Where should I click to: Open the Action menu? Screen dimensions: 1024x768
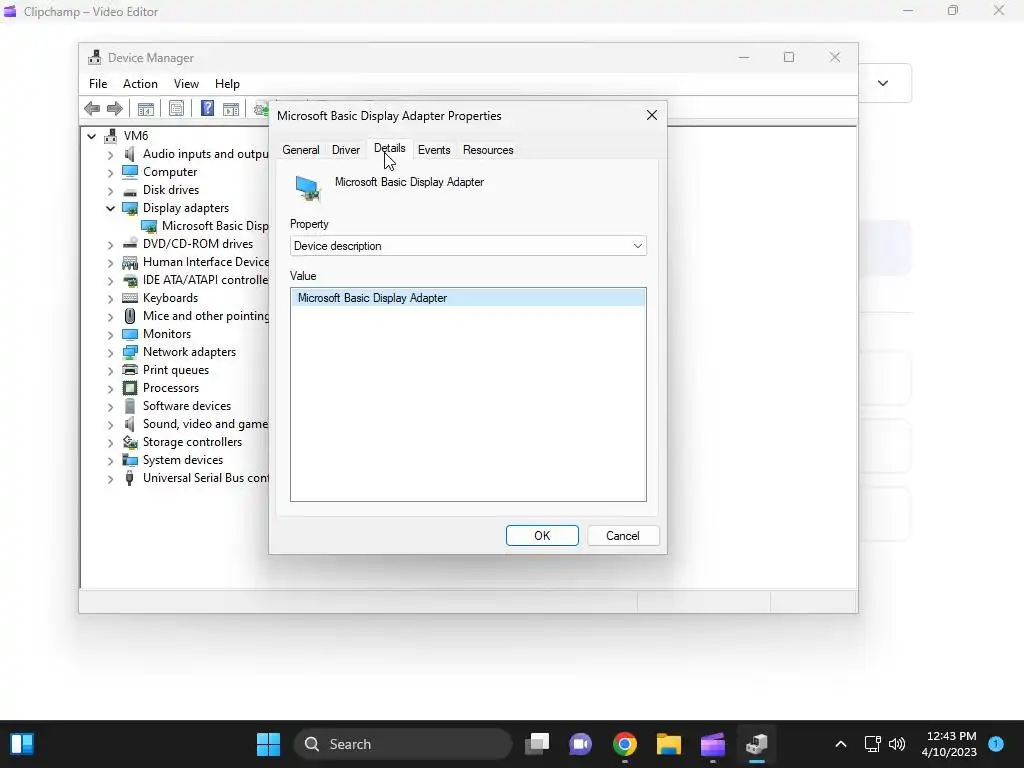click(x=140, y=84)
